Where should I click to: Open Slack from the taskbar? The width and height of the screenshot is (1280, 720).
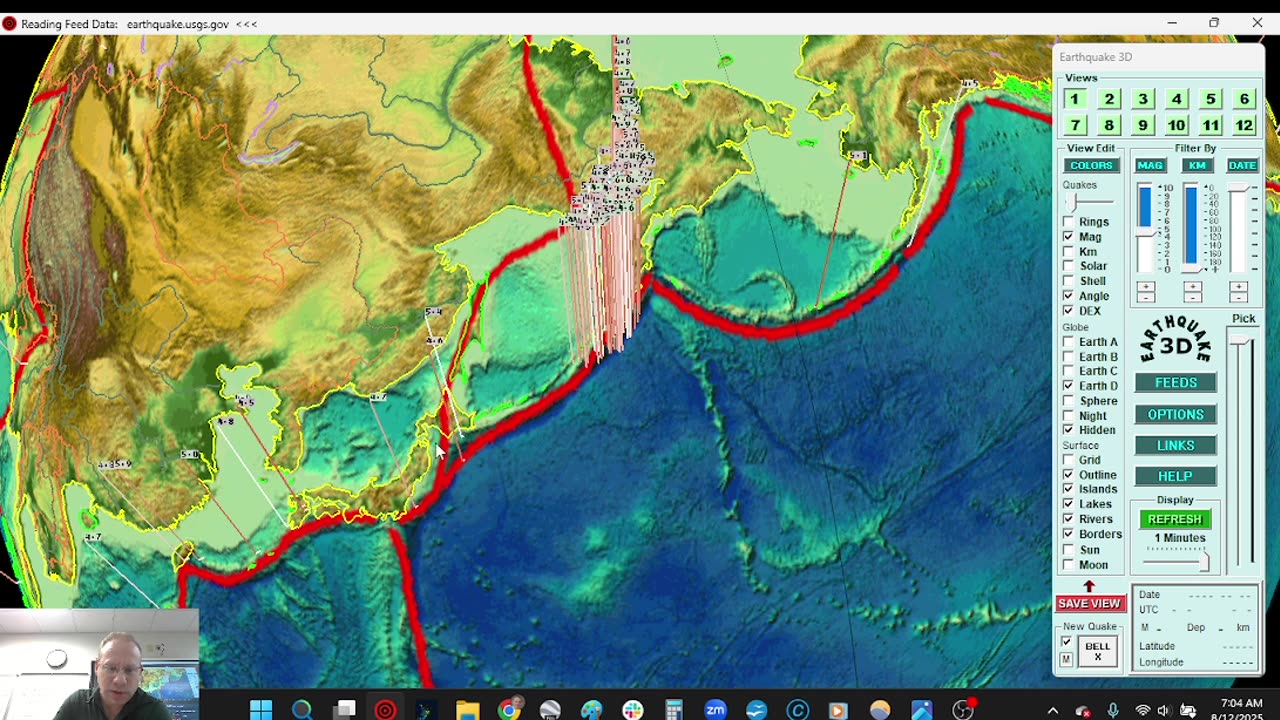click(633, 710)
